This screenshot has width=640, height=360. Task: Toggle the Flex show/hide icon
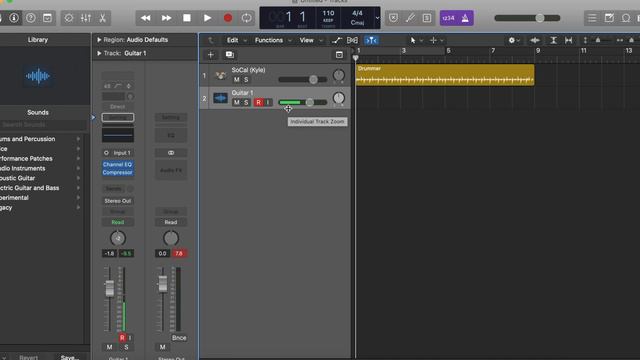[x=352, y=40]
